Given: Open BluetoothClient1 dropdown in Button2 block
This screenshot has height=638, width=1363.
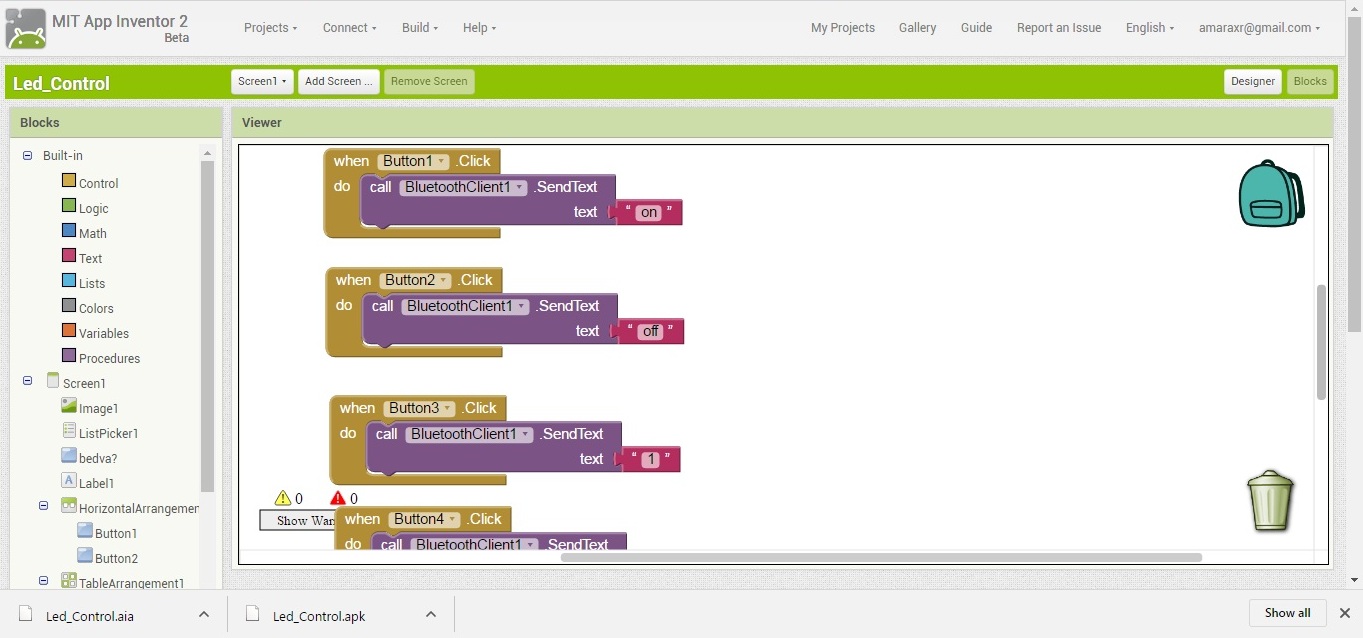Looking at the screenshot, I should (x=466, y=306).
